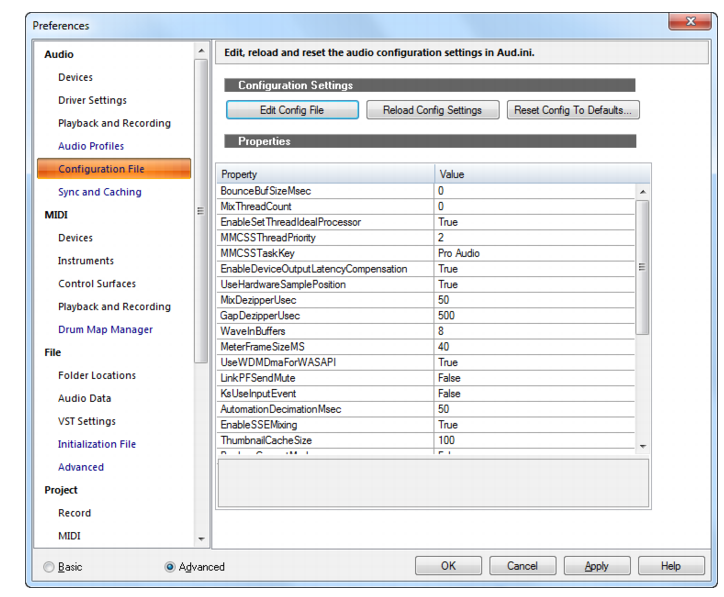The width and height of the screenshot is (724, 597).
Task: Open Audio Profiles in the sidebar
Action: point(91,146)
